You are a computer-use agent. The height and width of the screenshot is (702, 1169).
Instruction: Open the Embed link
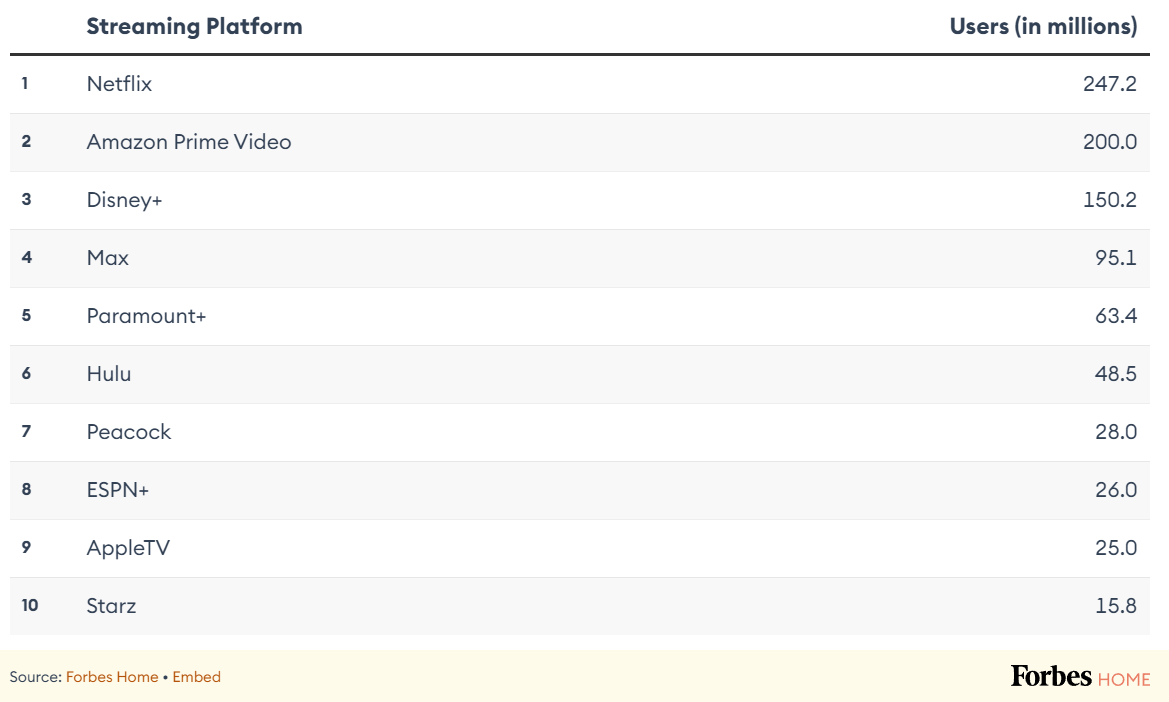(196, 677)
